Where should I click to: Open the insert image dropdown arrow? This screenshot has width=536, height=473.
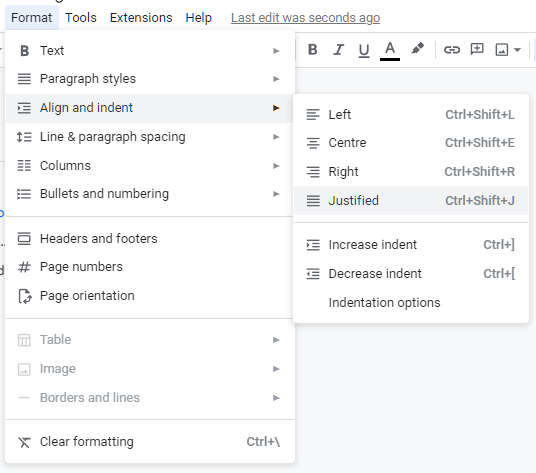(518, 50)
